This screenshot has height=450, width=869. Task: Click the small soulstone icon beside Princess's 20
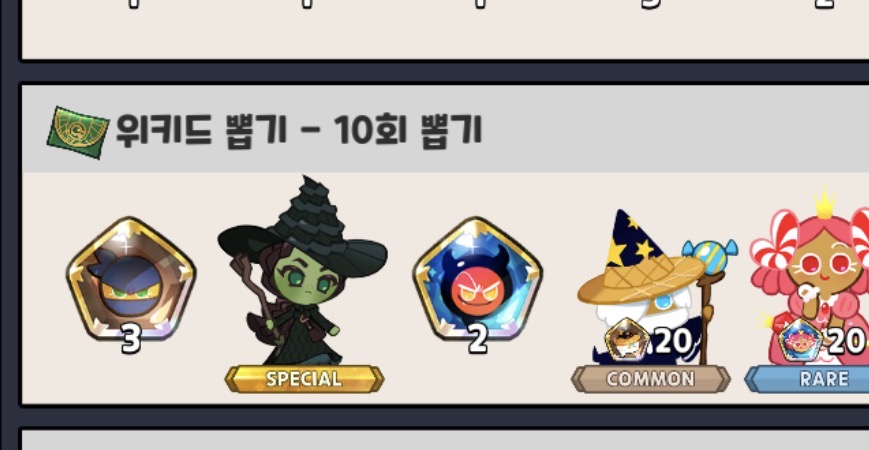(x=800, y=340)
